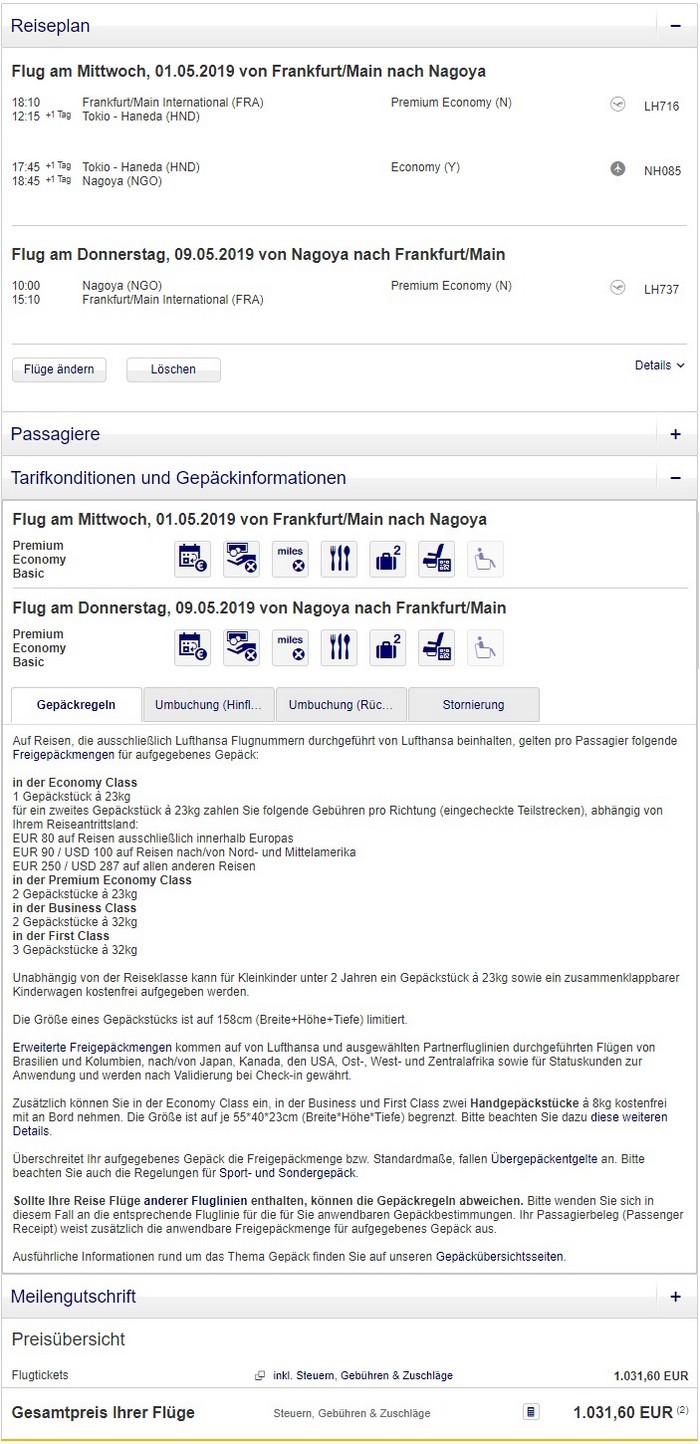The image size is (700, 1444).
Task: Click the 'Gesamtpreis Ihrer Flüge' label
Action: (103, 1413)
